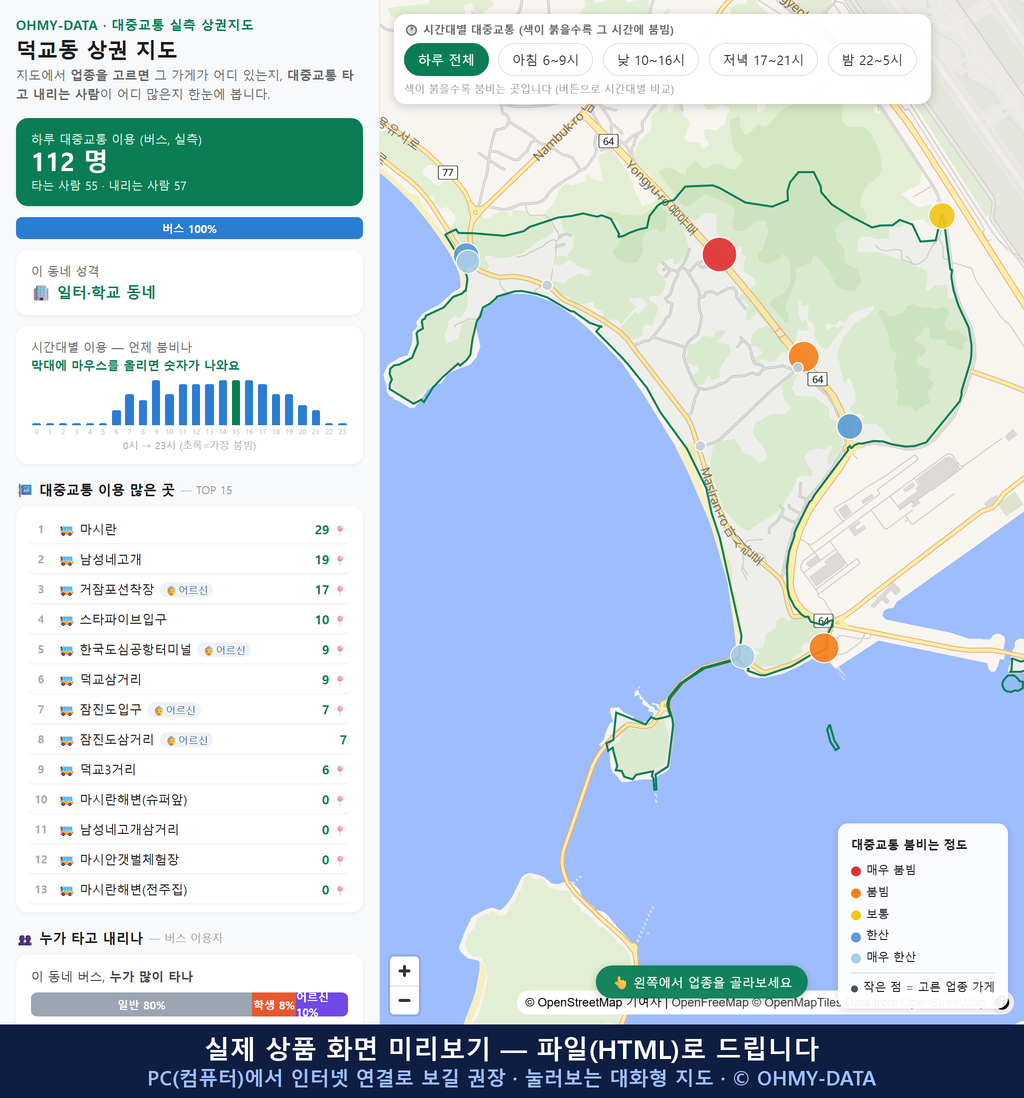Select the 남성네고개 stop row
The image size is (1024, 1098).
click(189, 560)
